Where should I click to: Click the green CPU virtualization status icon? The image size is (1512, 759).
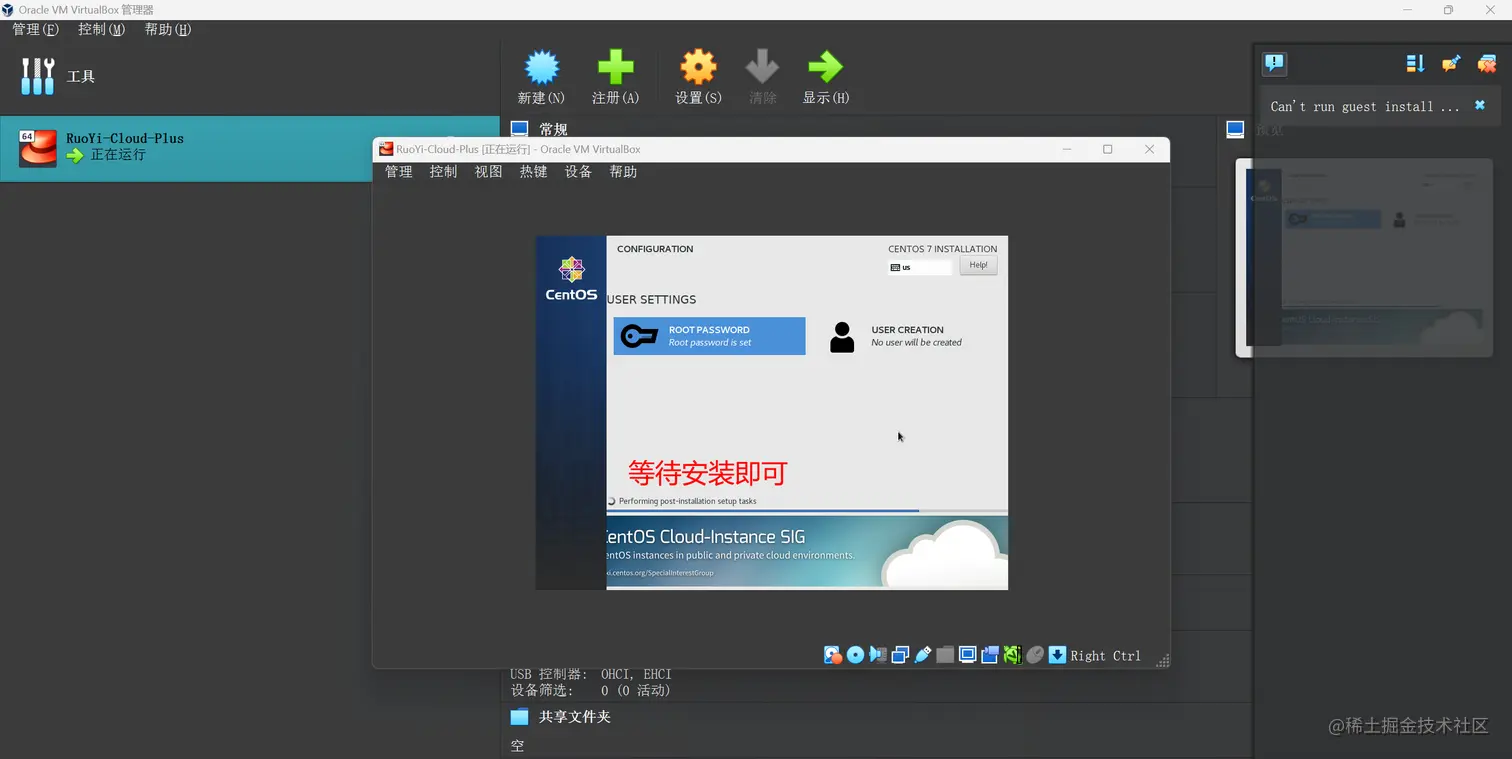[x=1012, y=655]
